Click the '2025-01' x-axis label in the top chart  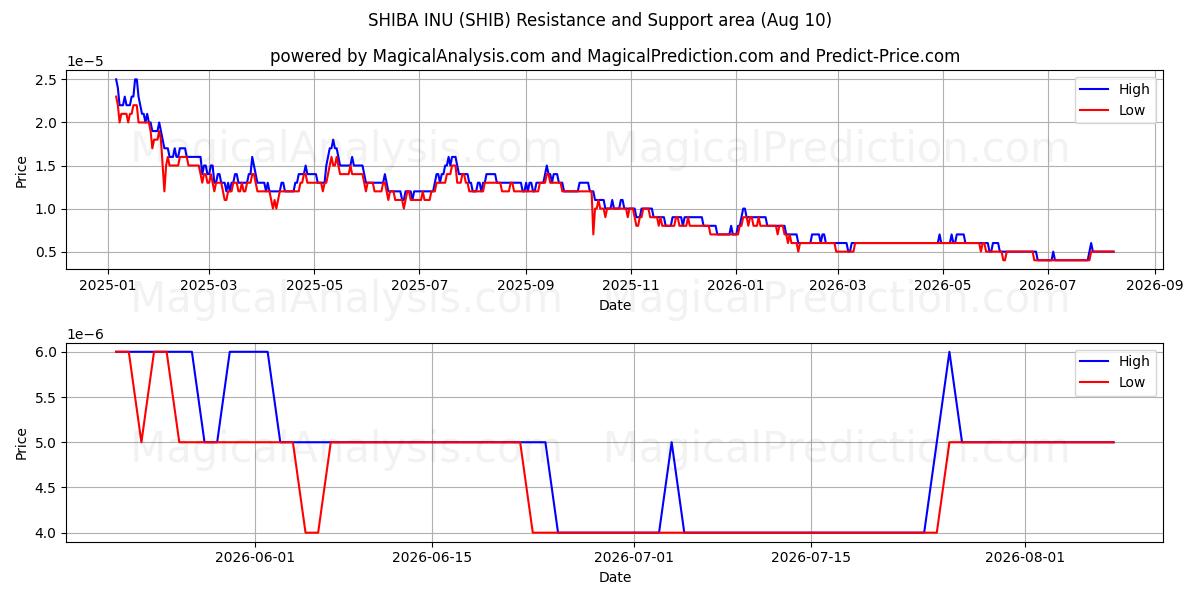[108, 286]
